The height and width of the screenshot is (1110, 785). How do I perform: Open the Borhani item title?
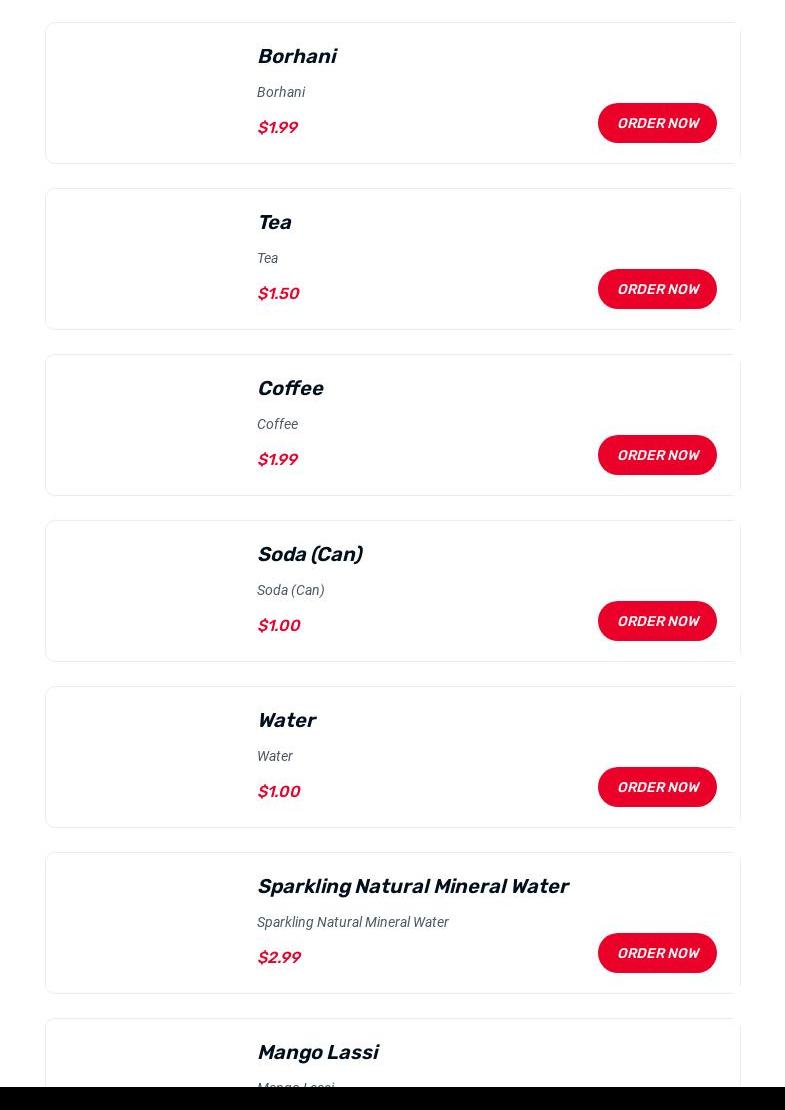296,56
